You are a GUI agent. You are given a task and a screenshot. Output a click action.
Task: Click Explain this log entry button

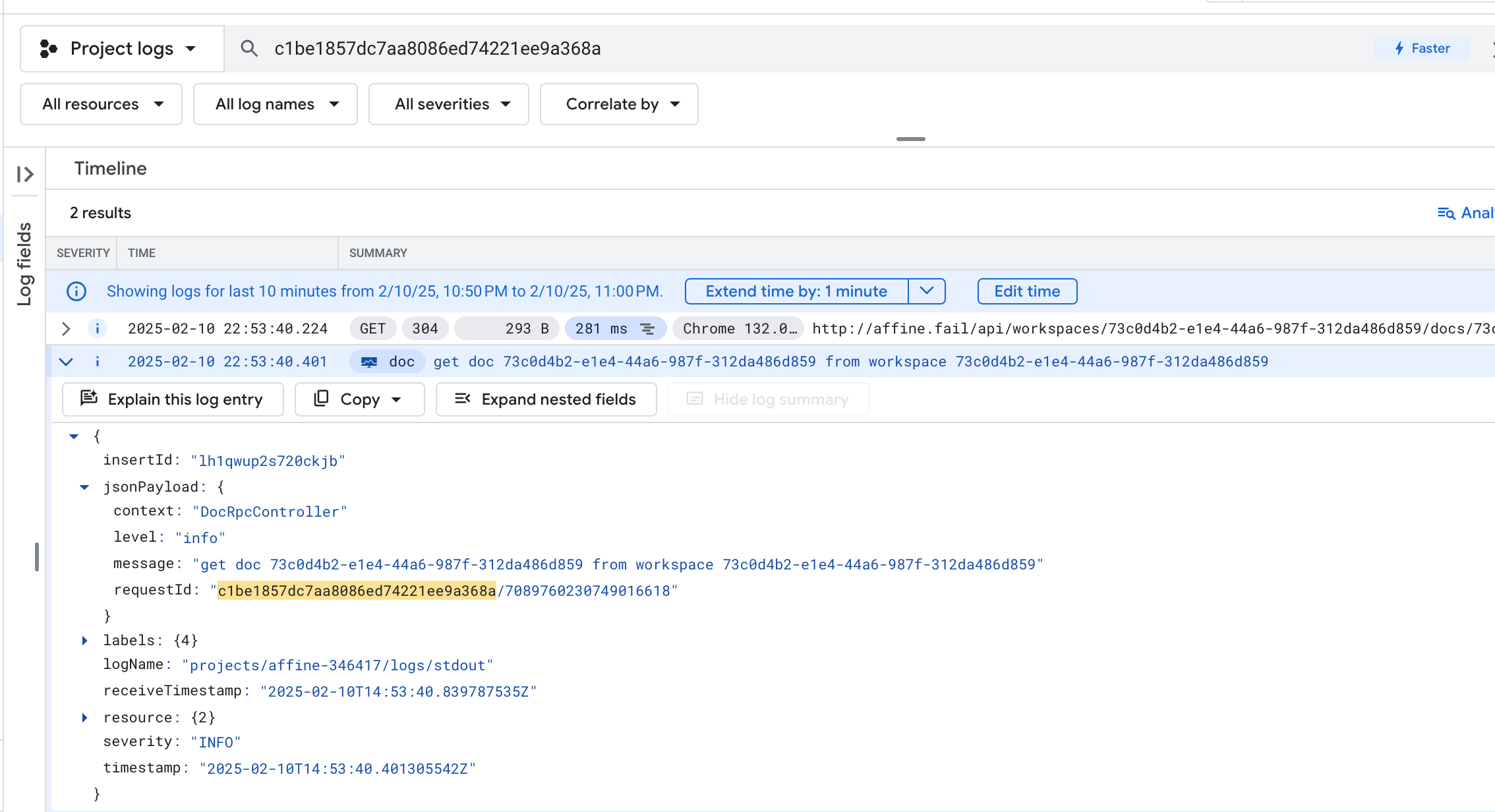pos(173,399)
